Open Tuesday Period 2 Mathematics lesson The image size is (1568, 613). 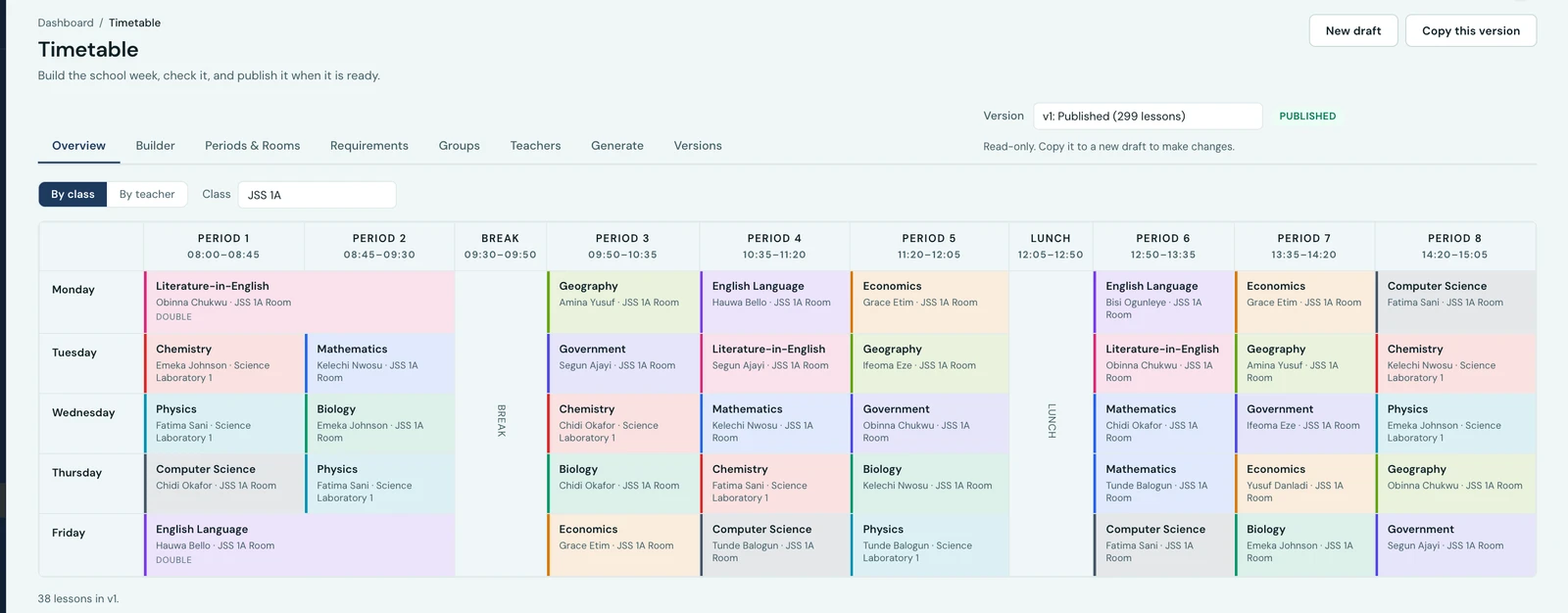[379, 363]
